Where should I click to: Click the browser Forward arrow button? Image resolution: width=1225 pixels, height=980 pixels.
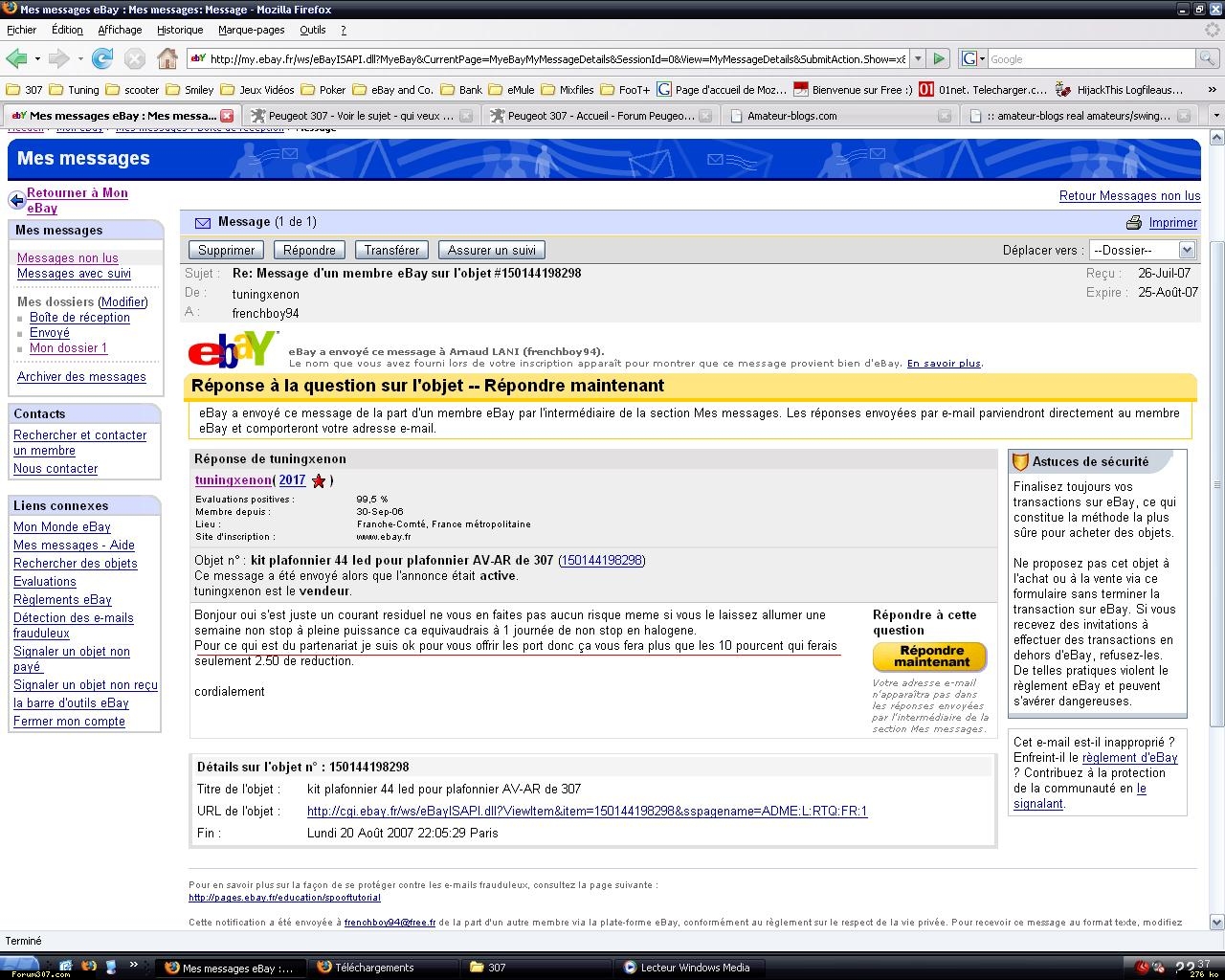59,59
